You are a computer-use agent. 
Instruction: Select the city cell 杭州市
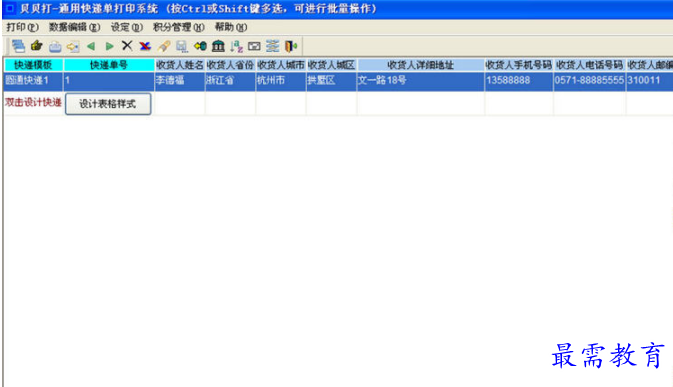coord(281,81)
